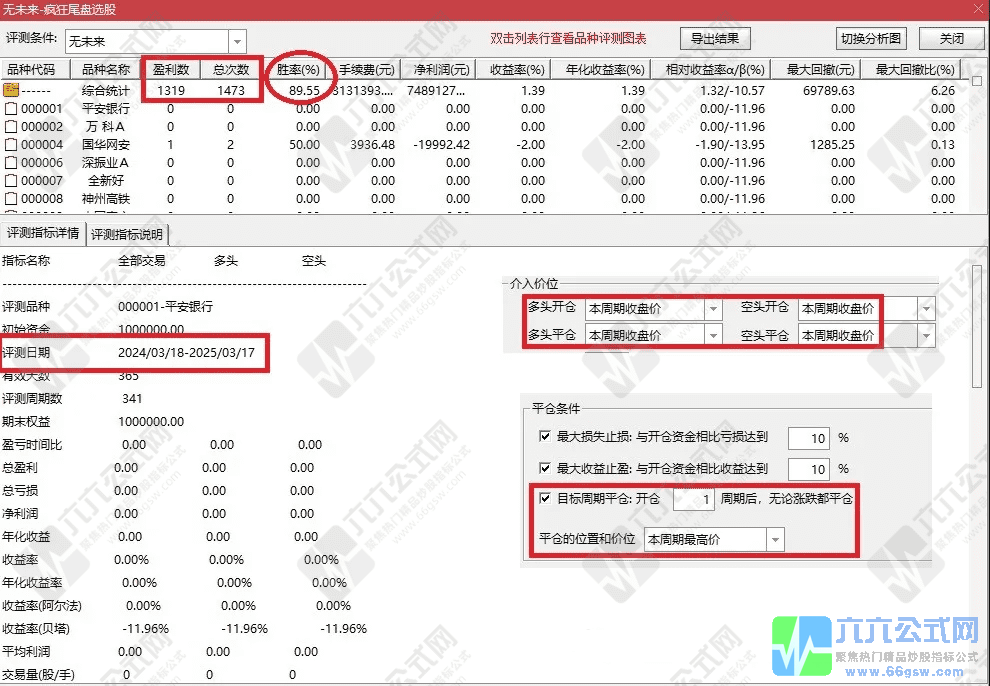Click the 胜率(%) column header

pyautogui.click(x=297, y=70)
